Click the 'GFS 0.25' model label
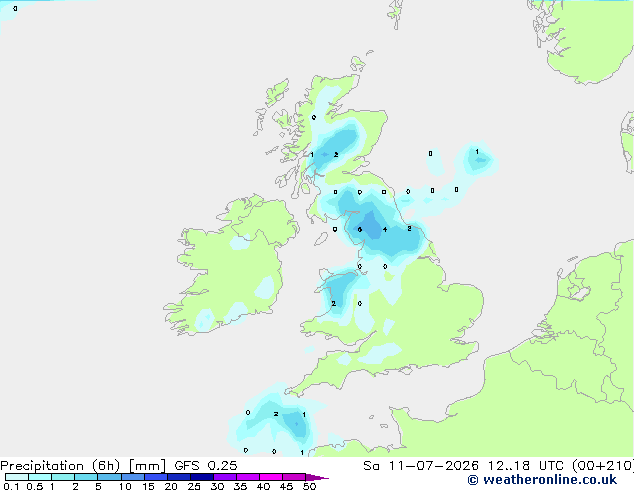The height and width of the screenshot is (490, 634). (206, 466)
